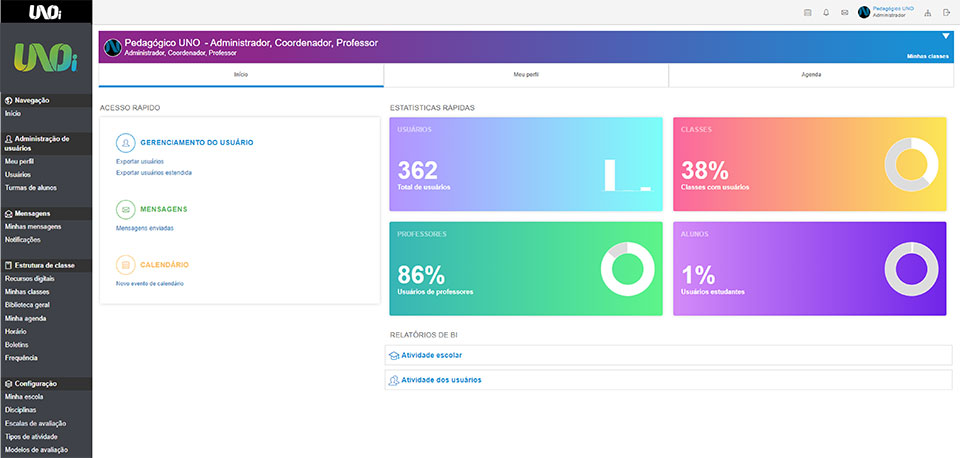Click the users icon beside Atividade dos usuários

pos(394,380)
